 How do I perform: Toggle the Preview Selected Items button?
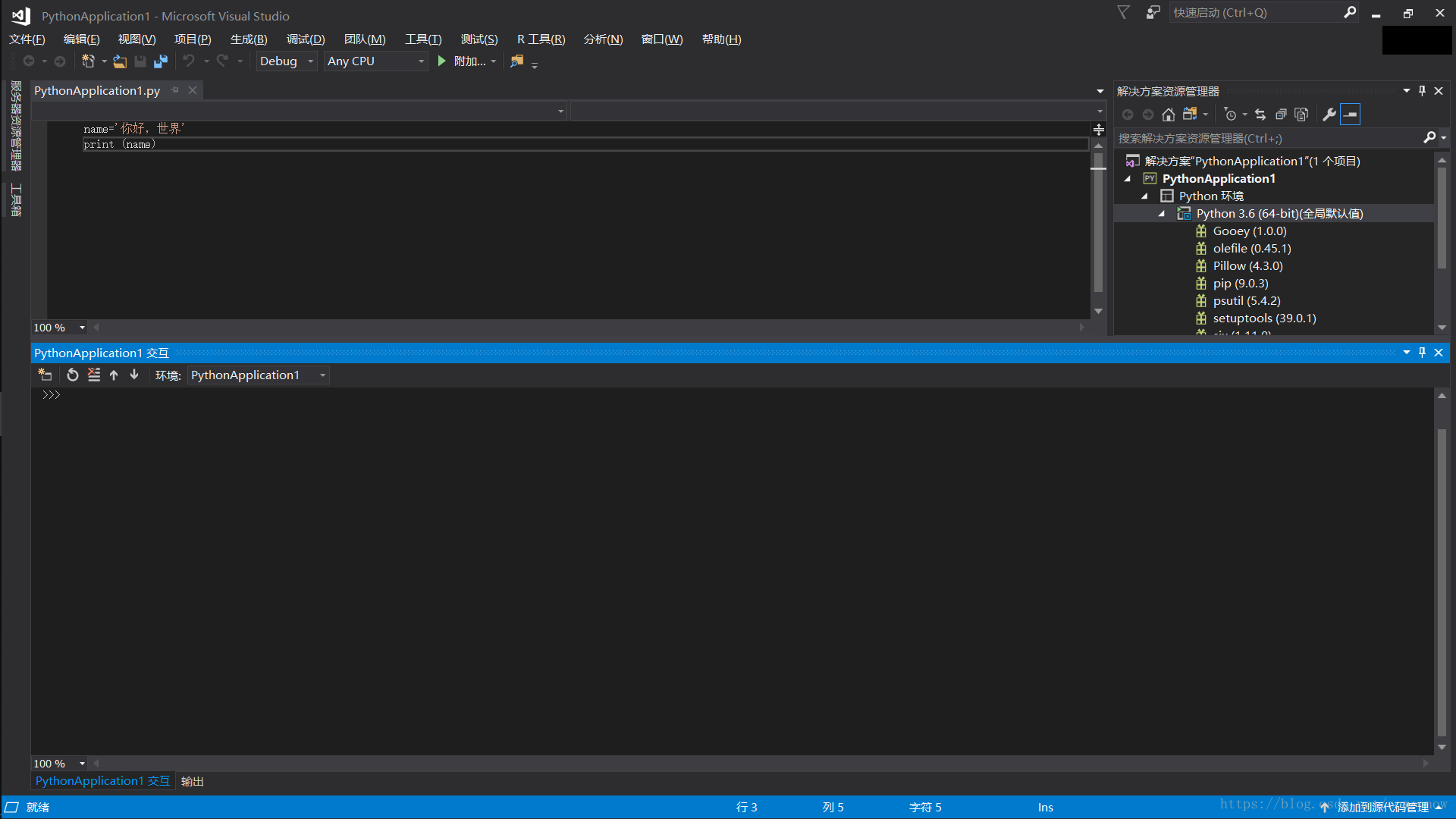click(1351, 115)
